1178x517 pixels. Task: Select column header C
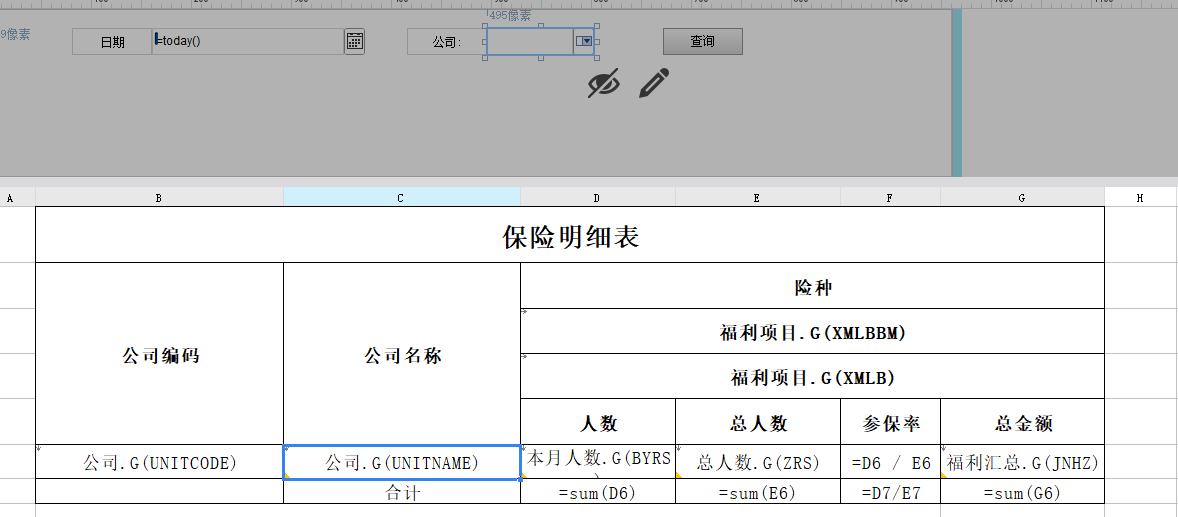tap(401, 198)
